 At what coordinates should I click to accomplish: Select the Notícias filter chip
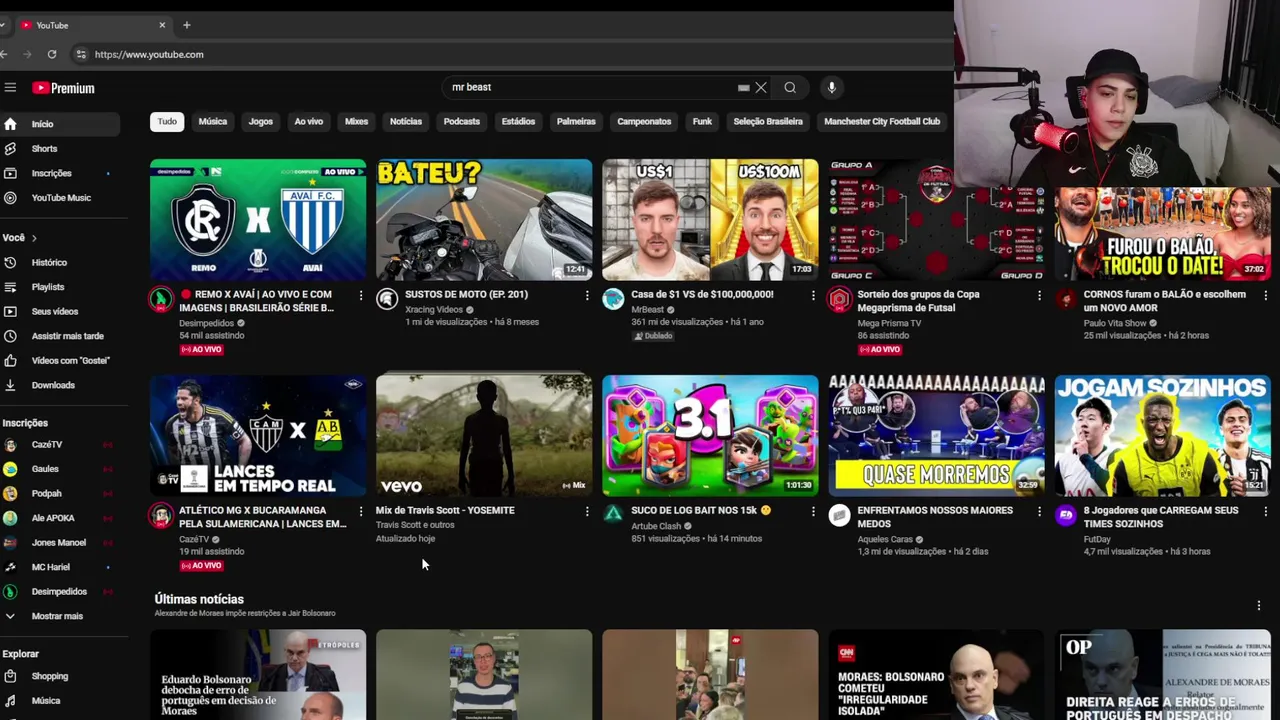point(406,122)
